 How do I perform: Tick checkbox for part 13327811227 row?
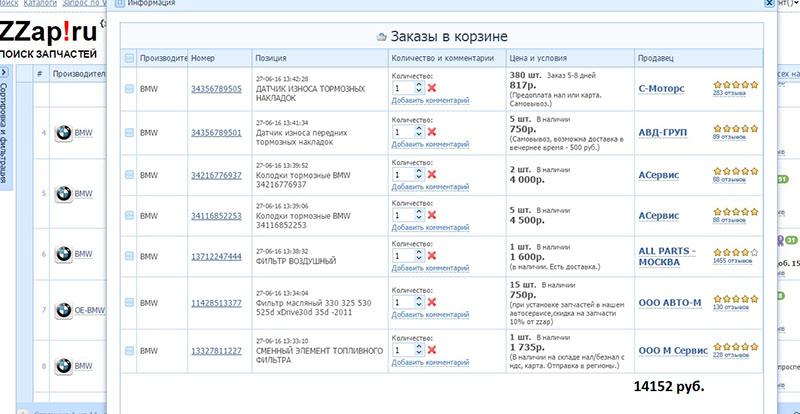(x=130, y=351)
